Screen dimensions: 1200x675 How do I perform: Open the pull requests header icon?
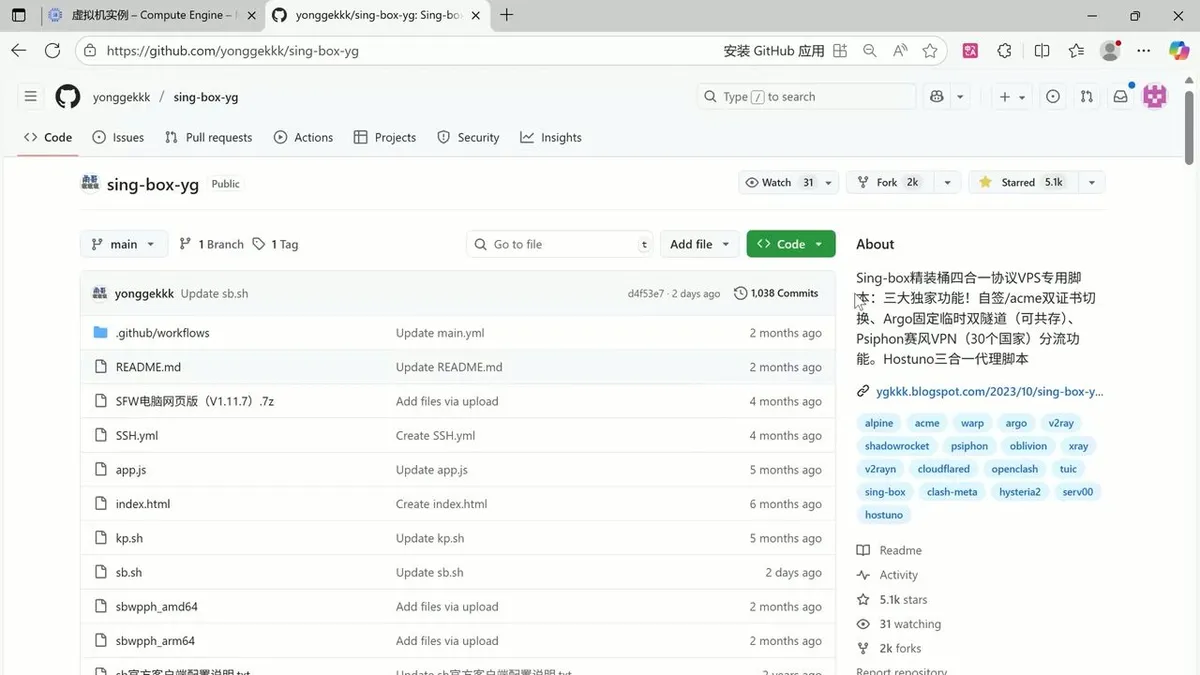1086,97
